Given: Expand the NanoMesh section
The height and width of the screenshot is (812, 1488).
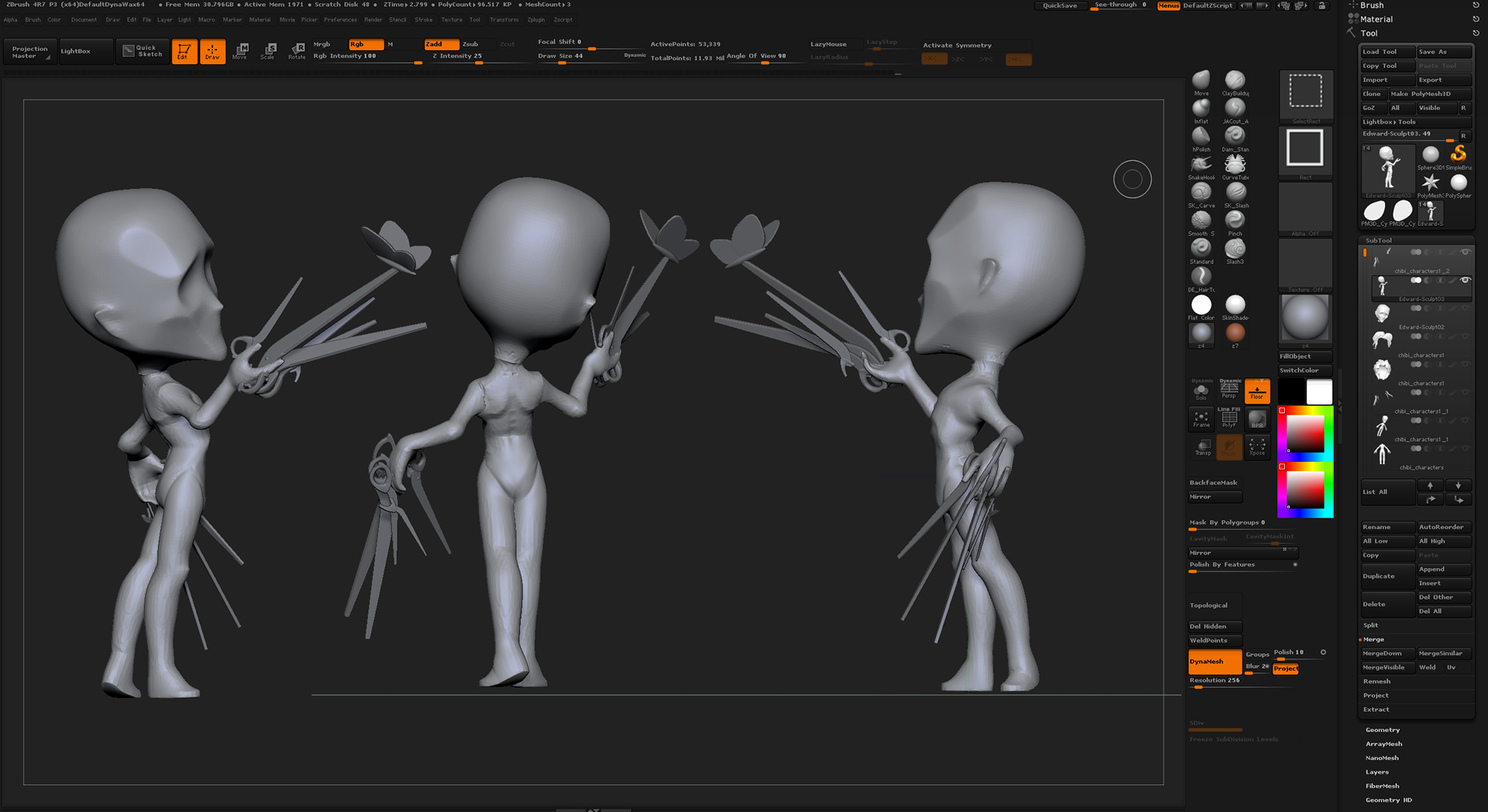Looking at the screenshot, I should click(x=1382, y=758).
